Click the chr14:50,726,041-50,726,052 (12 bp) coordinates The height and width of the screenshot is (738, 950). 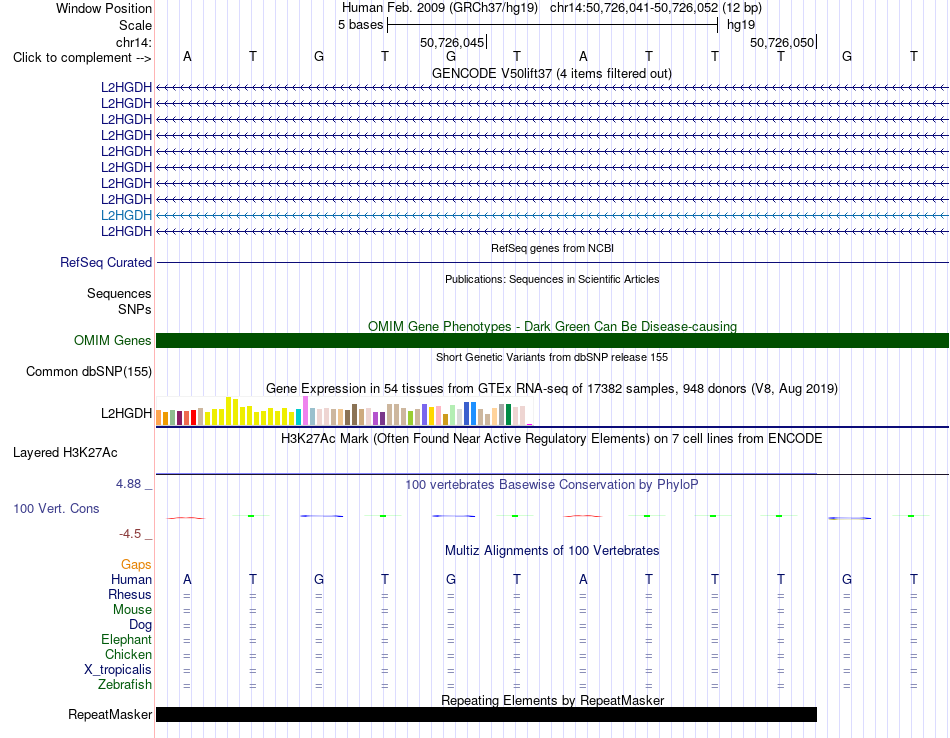tap(656, 8)
